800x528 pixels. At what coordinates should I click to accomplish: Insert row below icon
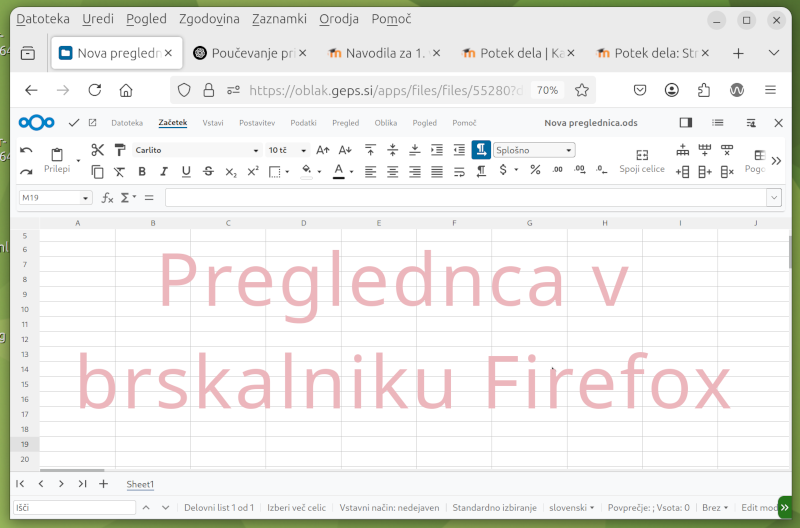click(705, 150)
